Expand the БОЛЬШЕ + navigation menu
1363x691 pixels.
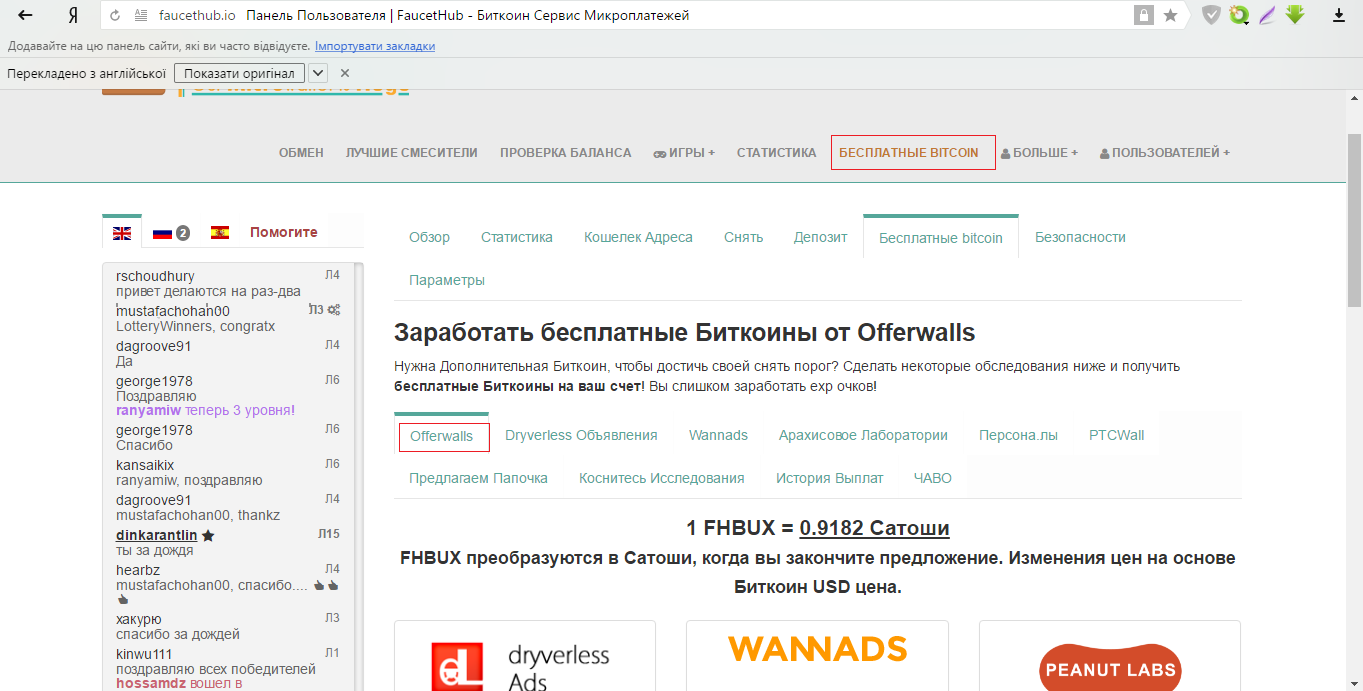1039,153
